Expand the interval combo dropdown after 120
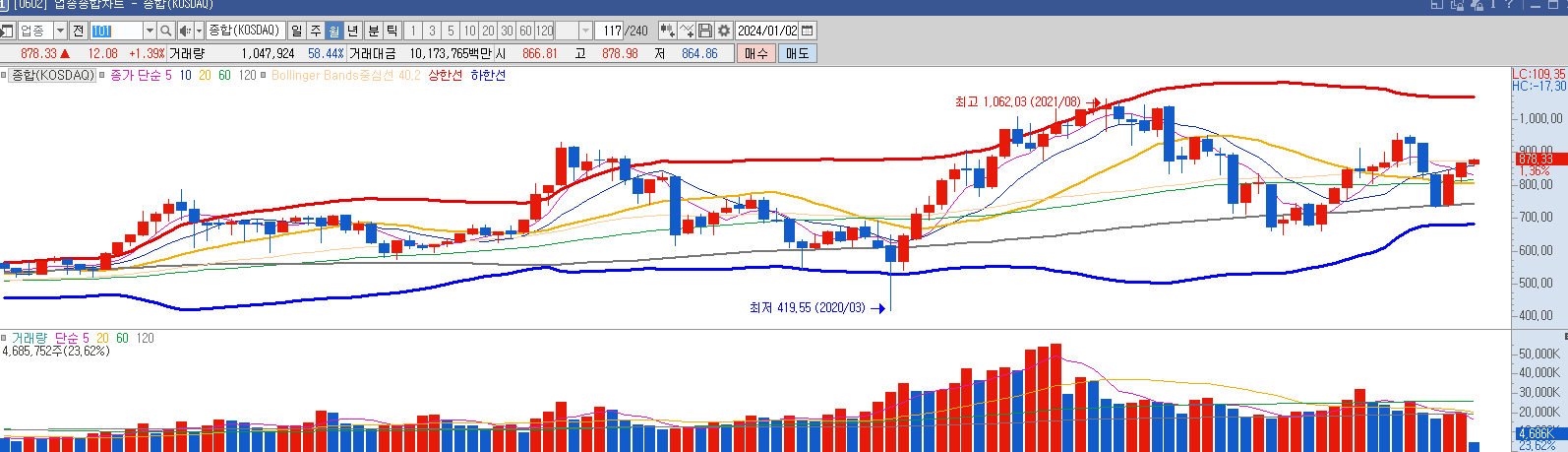Viewport: 1568px width, 452px height. [x=585, y=31]
